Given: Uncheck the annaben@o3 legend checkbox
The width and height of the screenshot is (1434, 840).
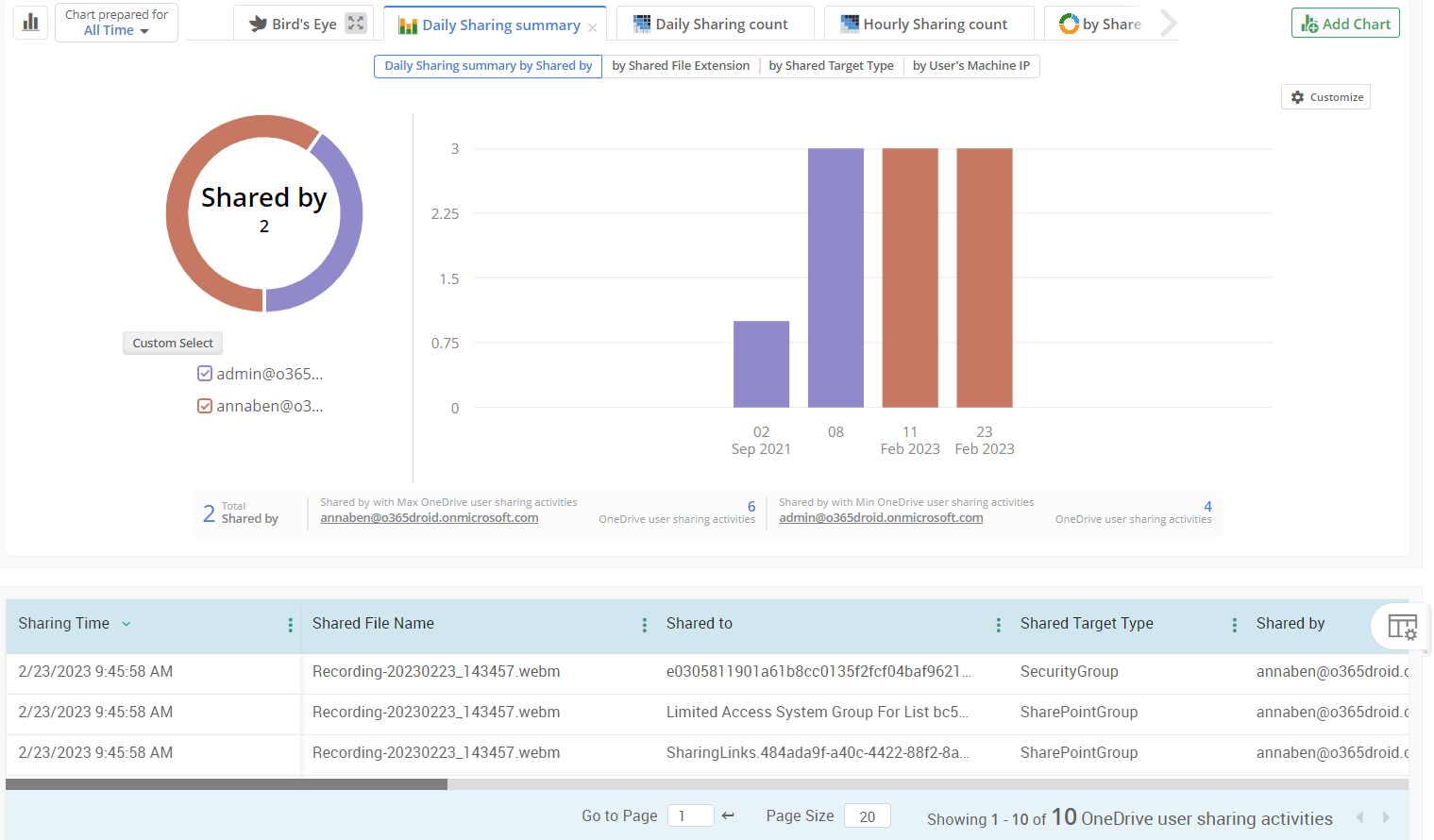Looking at the screenshot, I should coord(205,406).
